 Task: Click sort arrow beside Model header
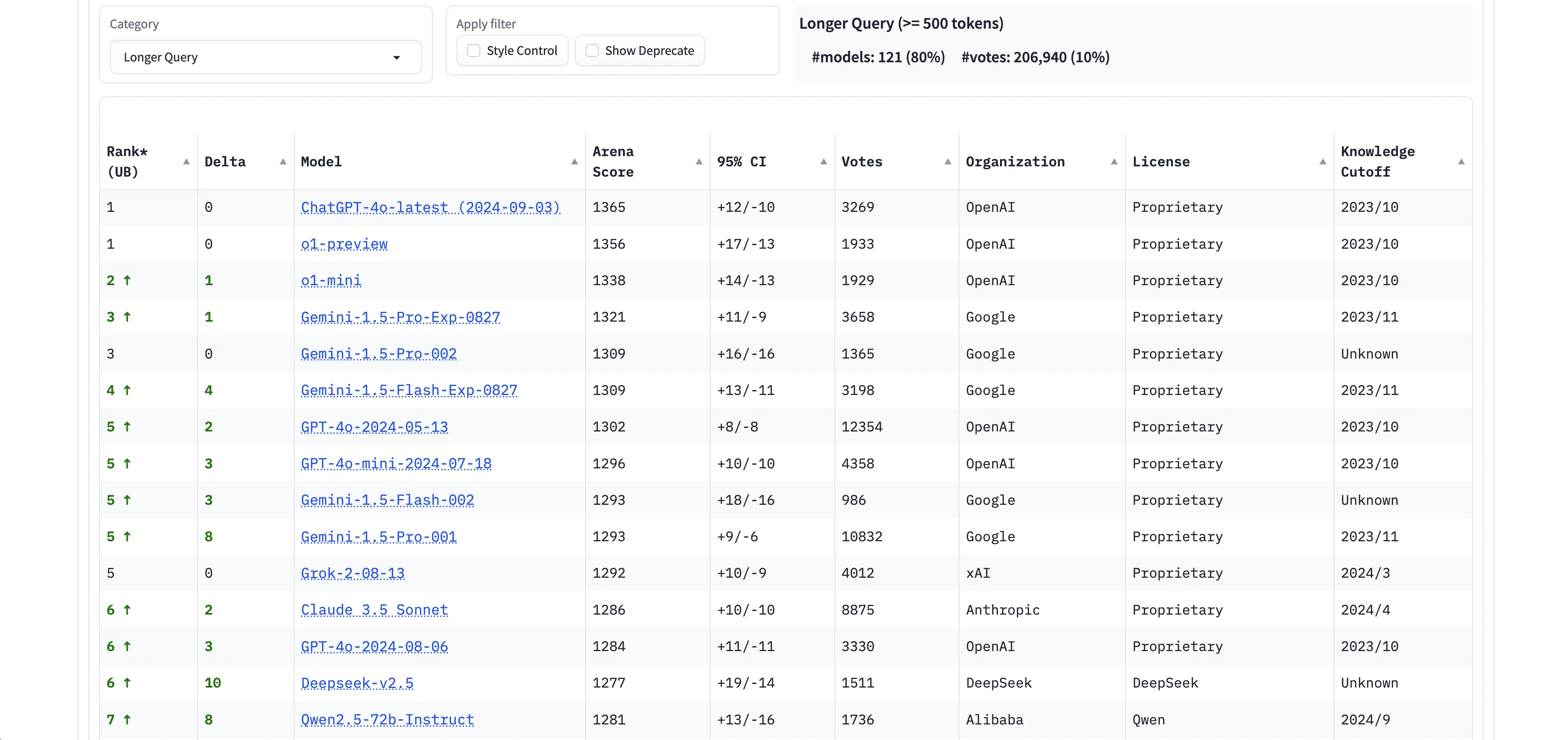click(x=574, y=162)
